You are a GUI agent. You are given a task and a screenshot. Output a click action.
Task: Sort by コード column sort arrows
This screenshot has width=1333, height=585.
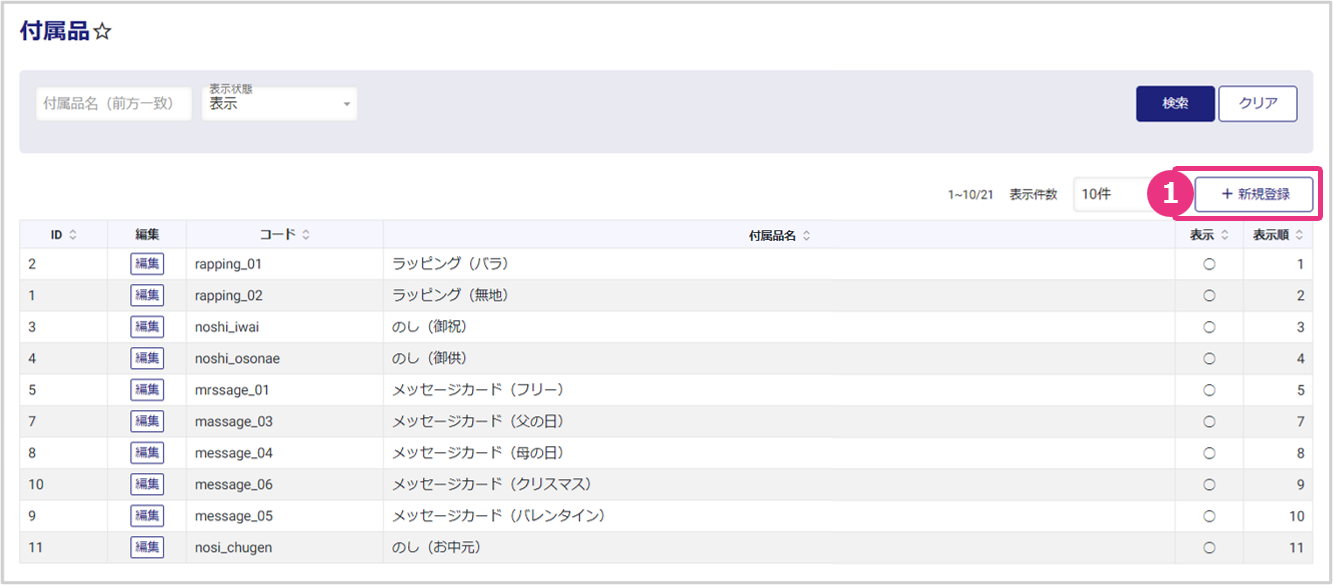pyautogui.click(x=306, y=235)
